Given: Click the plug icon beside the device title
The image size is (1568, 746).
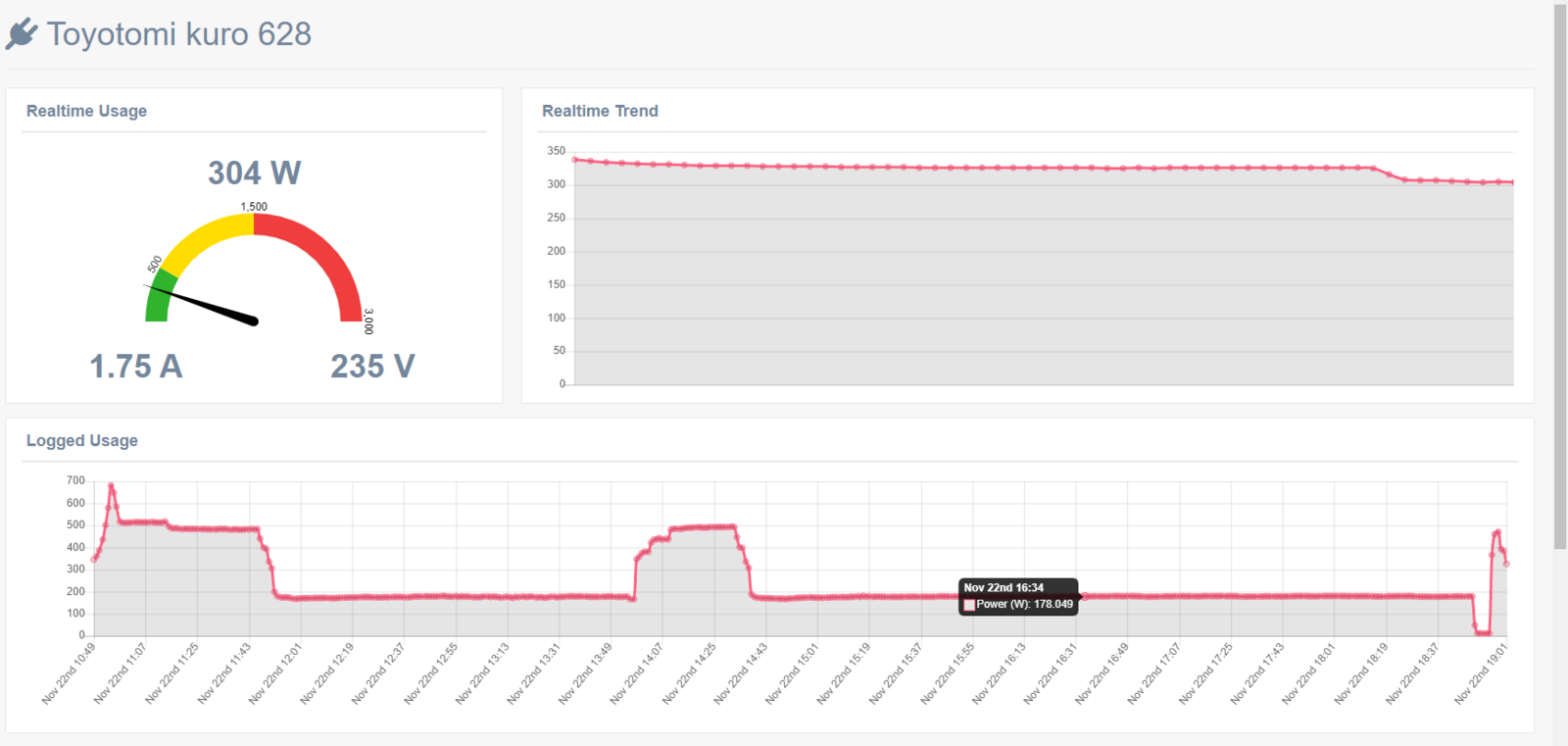Looking at the screenshot, I should (x=22, y=34).
